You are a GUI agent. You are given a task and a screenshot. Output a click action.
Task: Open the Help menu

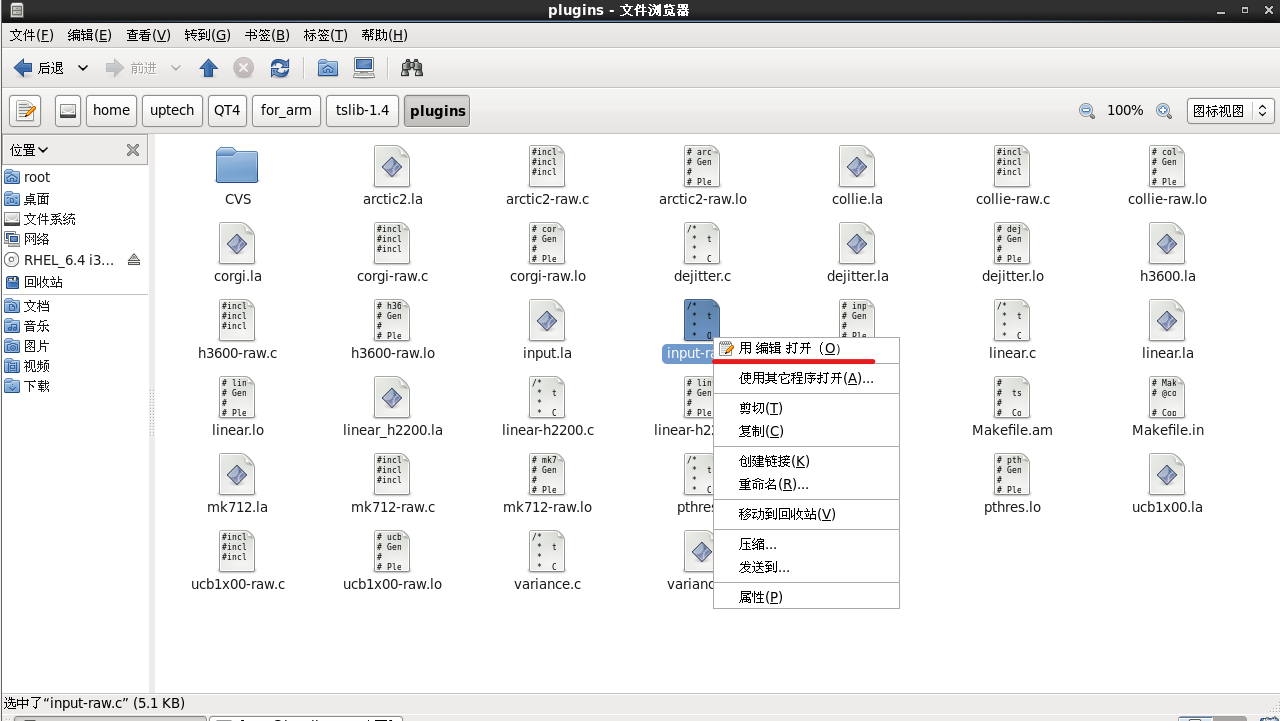tap(384, 35)
